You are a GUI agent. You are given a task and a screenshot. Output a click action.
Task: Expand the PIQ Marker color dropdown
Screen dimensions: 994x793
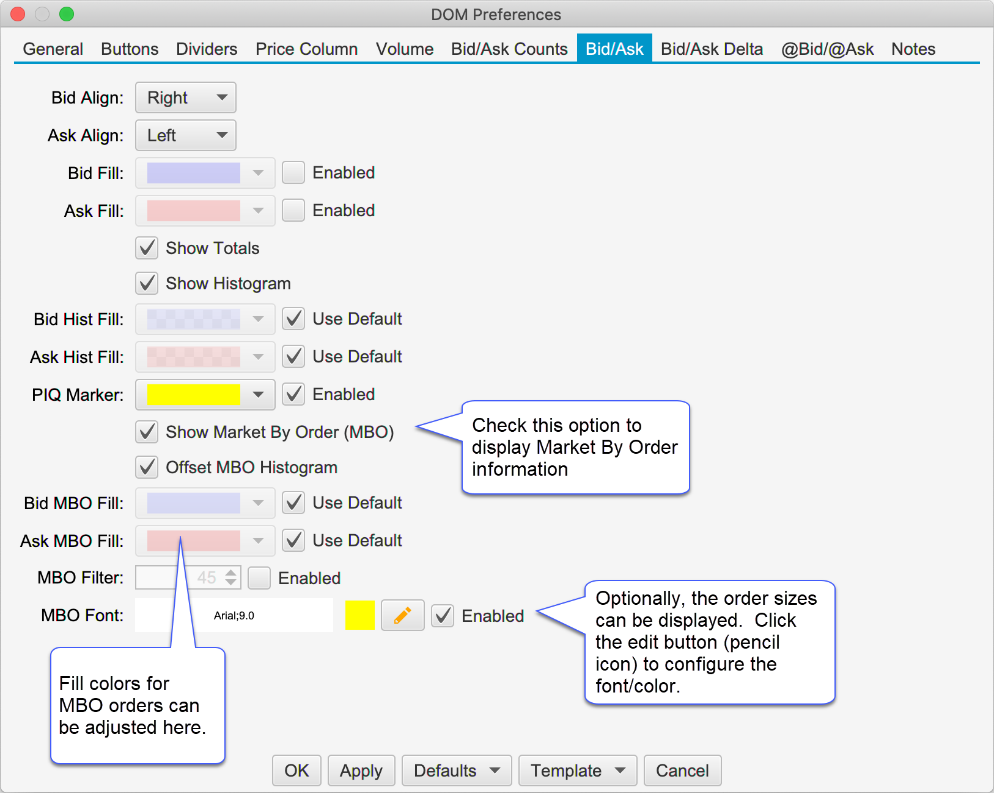[x=257, y=394]
